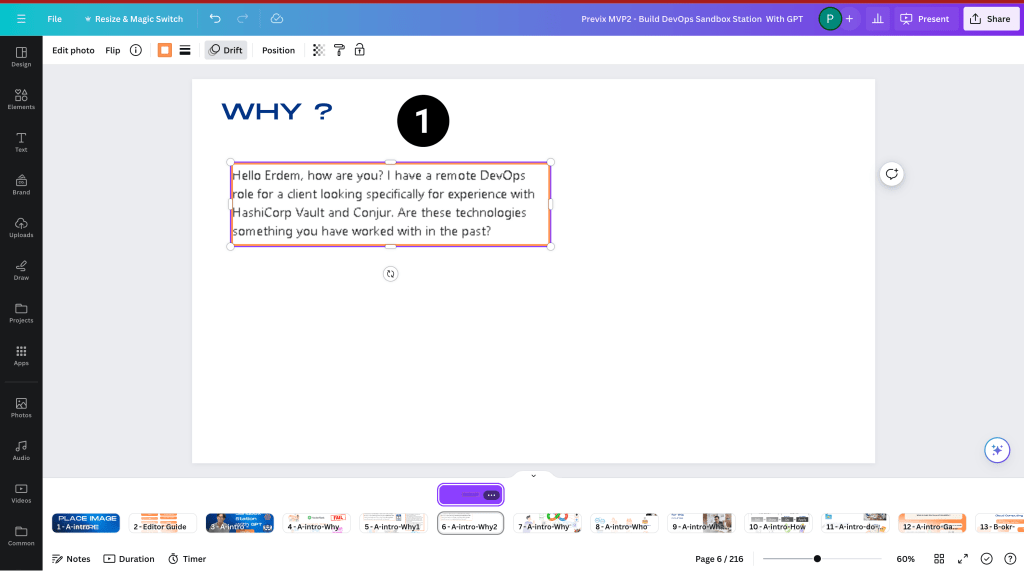Open the Videos panel

pyautogui.click(x=21, y=493)
